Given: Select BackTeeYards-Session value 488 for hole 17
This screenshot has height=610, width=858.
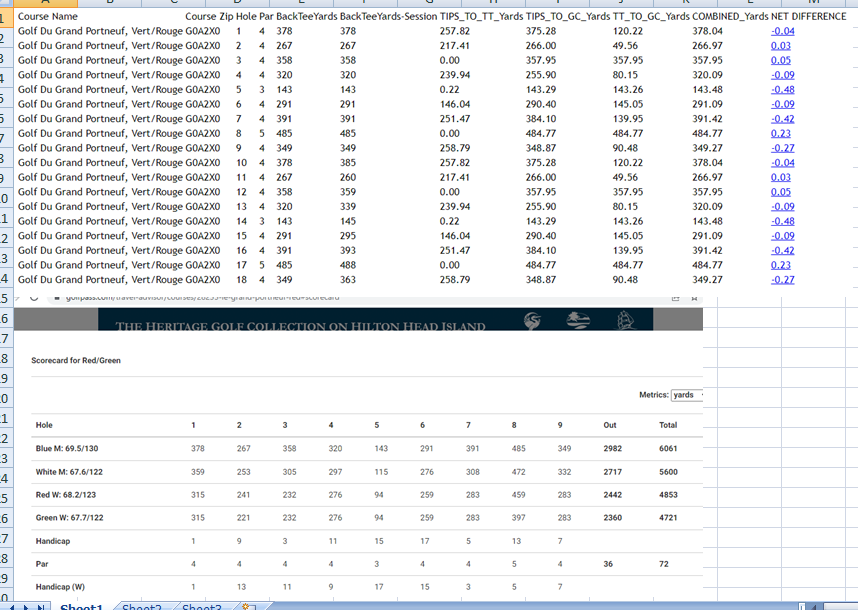Looking at the screenshot, I should point(348,265).
